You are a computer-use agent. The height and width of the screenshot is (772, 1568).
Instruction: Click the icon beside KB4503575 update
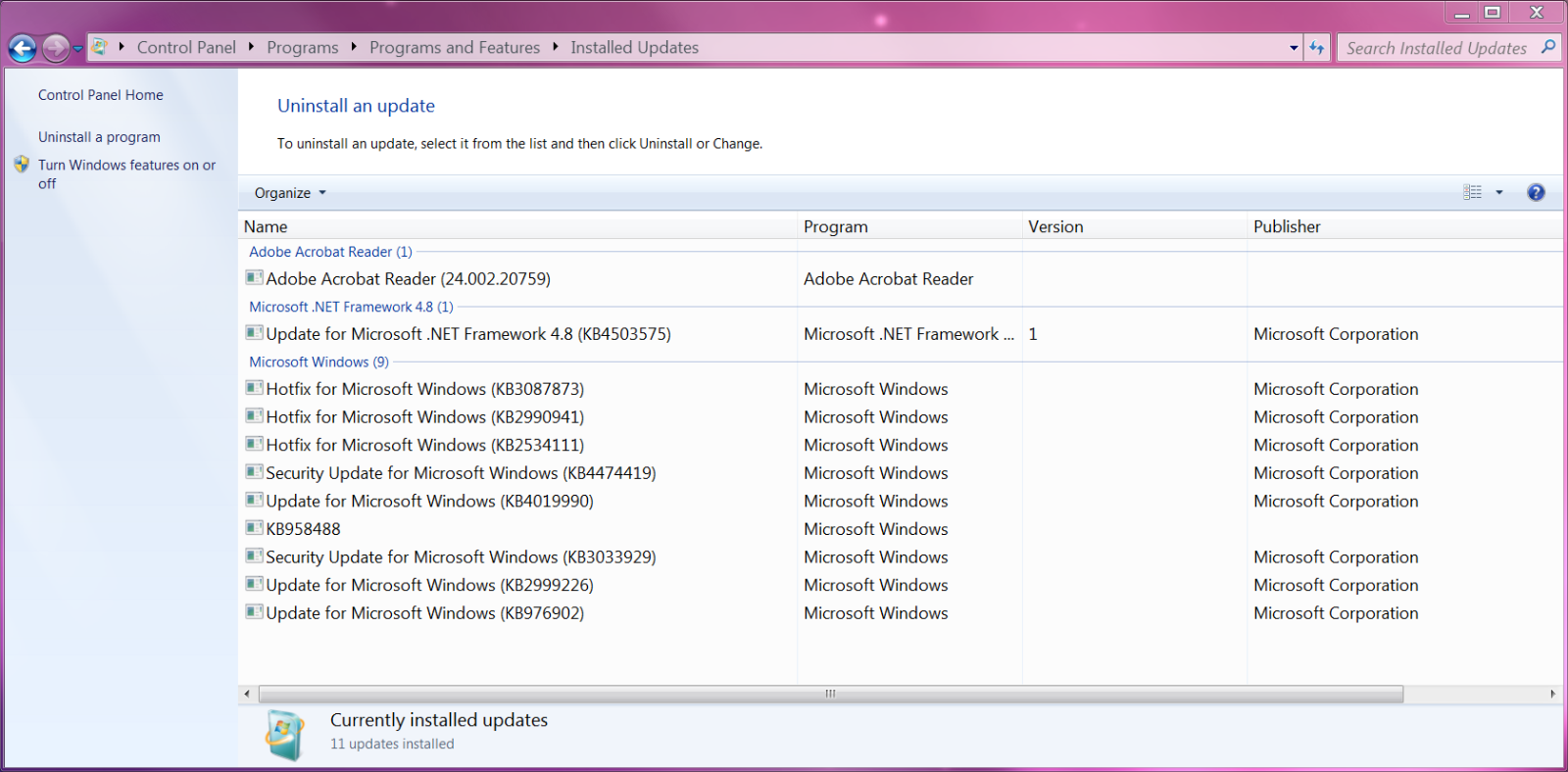point(255,332)
